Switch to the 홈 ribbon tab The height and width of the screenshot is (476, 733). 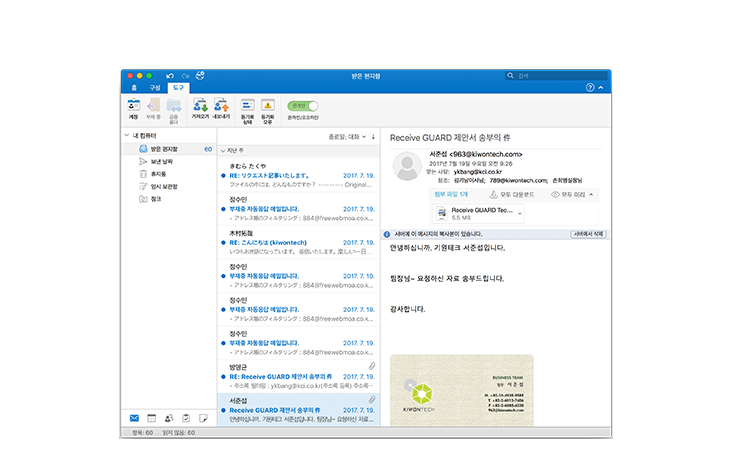tap(134, 88)
